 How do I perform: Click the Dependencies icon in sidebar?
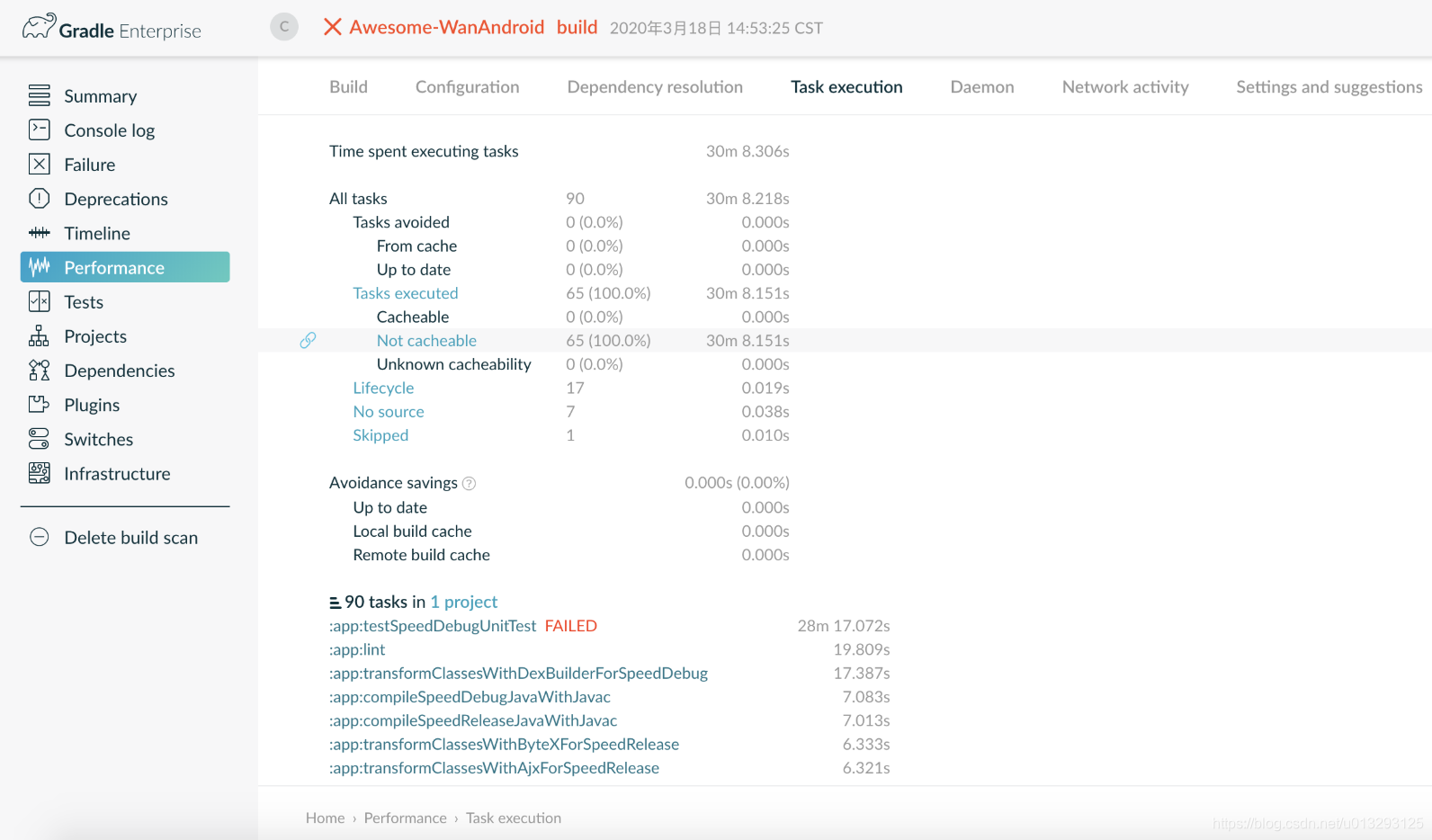[x=40, y=370]
